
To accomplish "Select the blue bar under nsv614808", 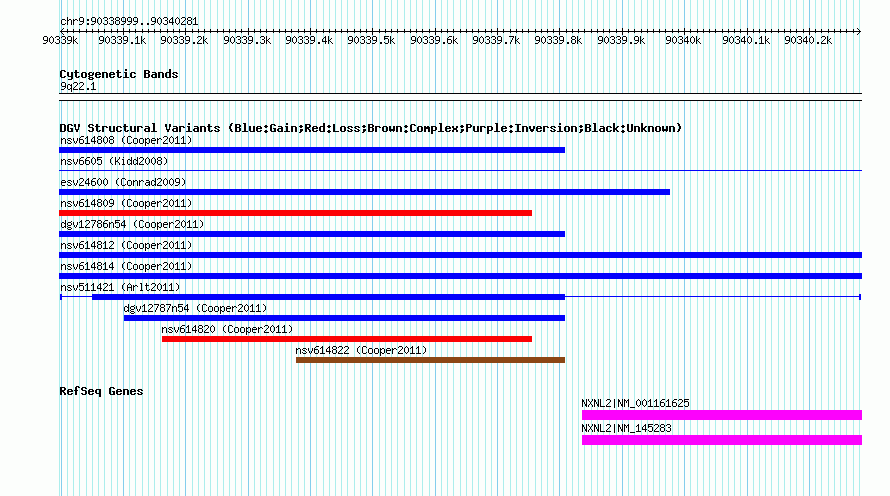I will [312, 150].
